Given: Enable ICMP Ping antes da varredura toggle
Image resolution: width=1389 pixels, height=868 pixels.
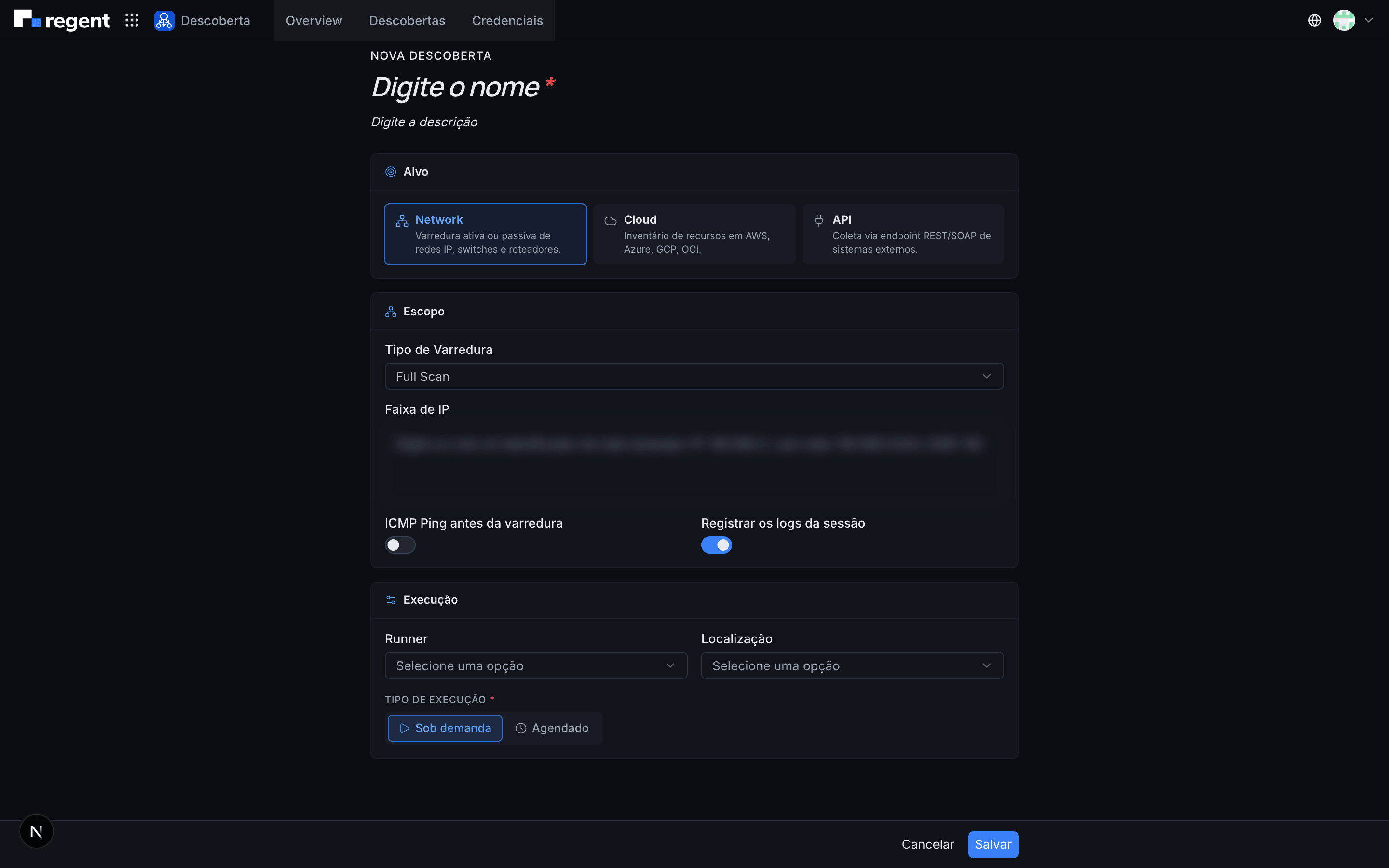Looking at the screenshot, I should tap(400, 545).
